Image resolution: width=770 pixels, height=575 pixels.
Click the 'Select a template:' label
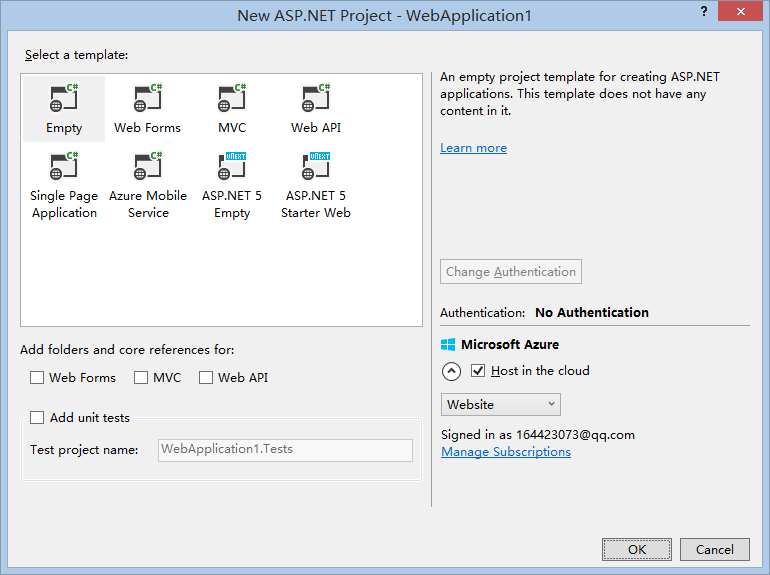pyautogui.click(x=77, y=55)
